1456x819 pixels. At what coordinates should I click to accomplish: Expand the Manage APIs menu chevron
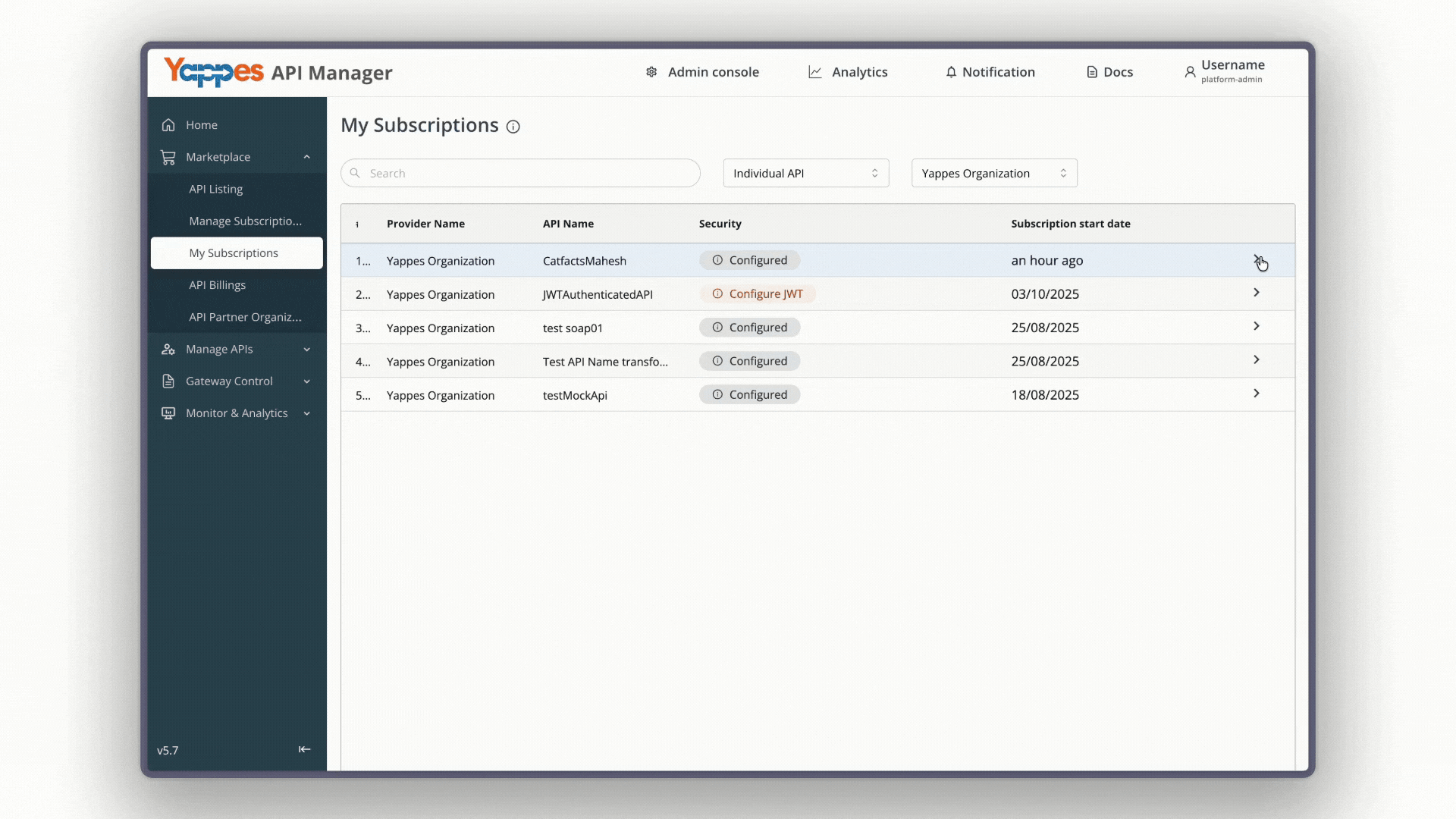307,350
